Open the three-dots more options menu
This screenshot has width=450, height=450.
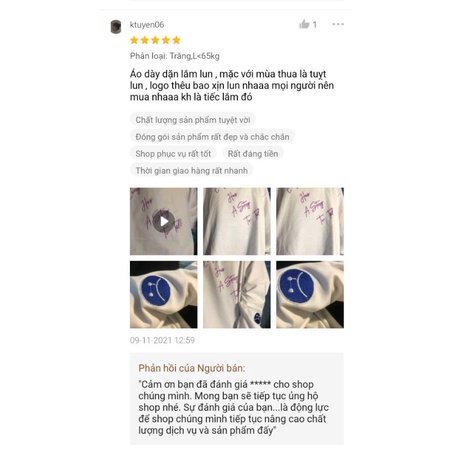(338, 24)
